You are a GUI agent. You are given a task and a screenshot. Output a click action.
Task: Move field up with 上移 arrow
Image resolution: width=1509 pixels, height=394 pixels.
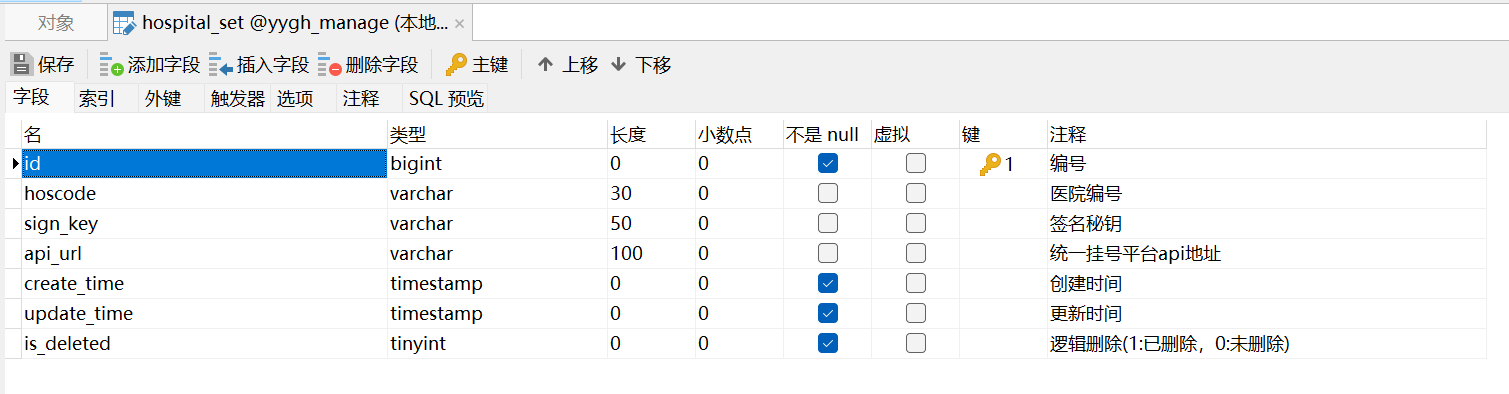(x=545, y=65)
